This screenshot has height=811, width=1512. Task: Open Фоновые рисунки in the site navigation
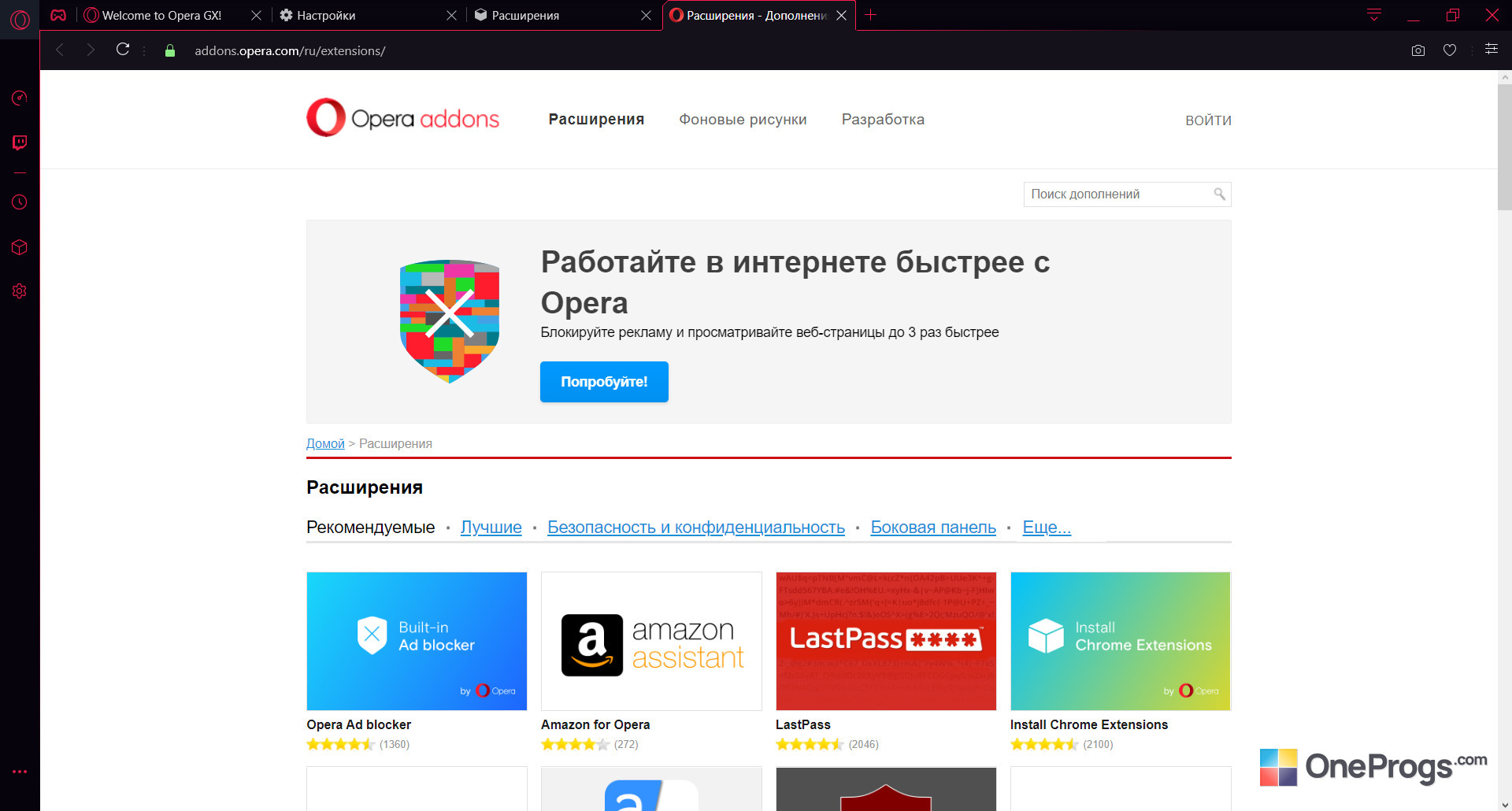743,120
